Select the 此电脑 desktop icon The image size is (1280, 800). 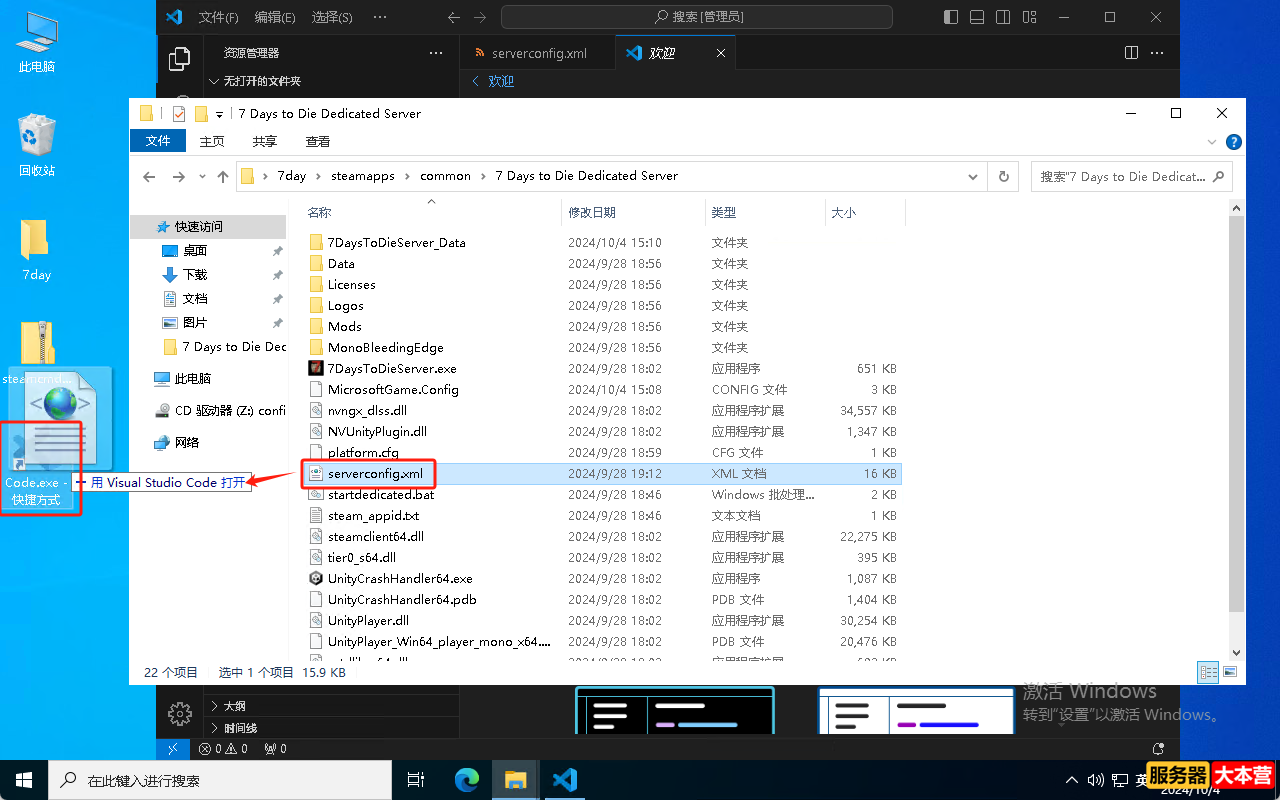tap(36, 42)
